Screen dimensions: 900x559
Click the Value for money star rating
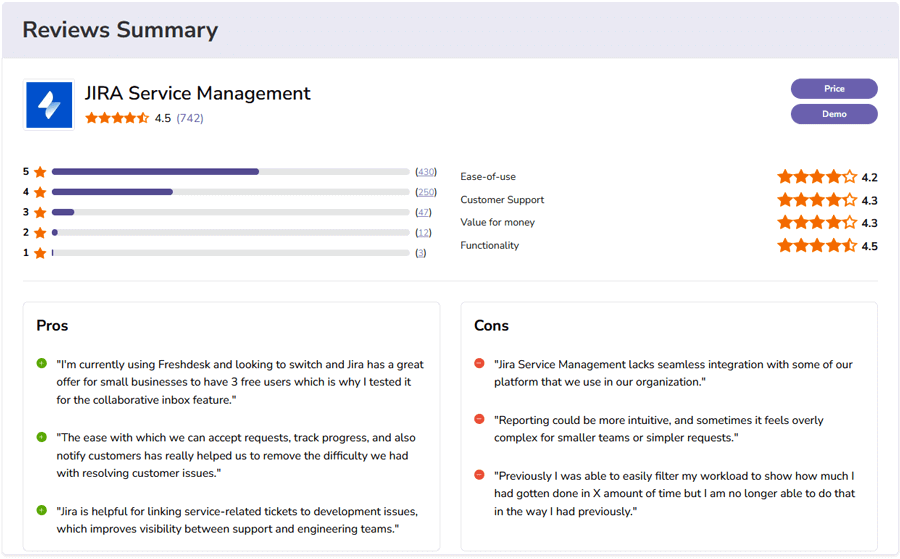pos(817,222)
